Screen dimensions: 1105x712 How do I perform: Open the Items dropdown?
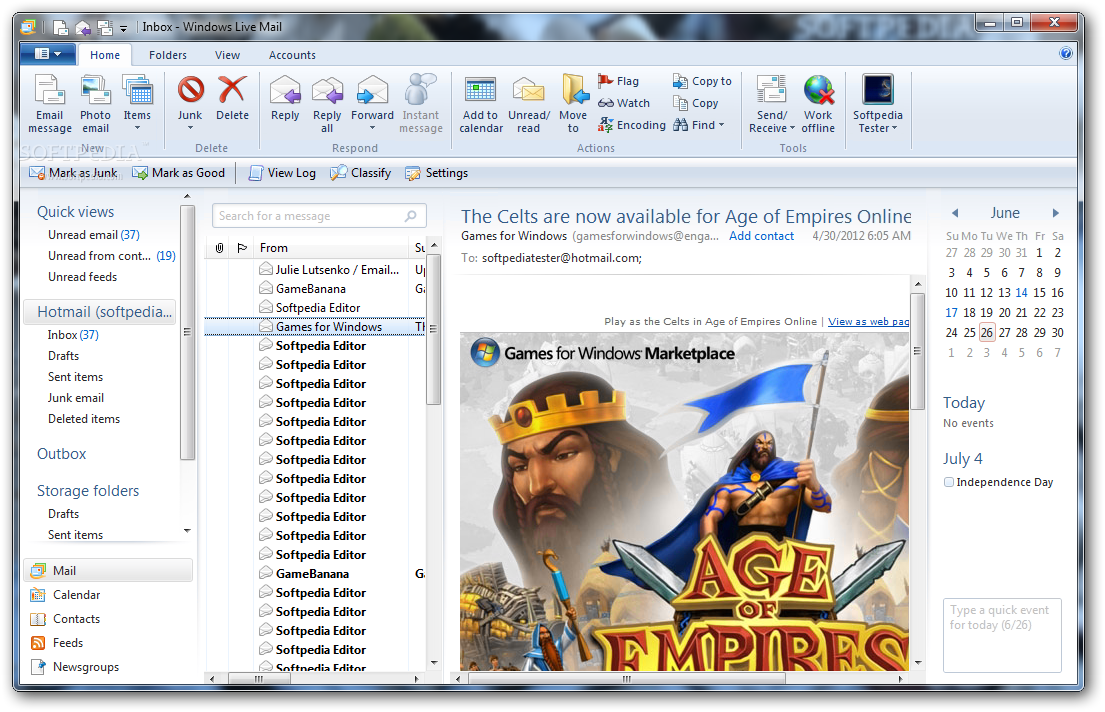137,103
